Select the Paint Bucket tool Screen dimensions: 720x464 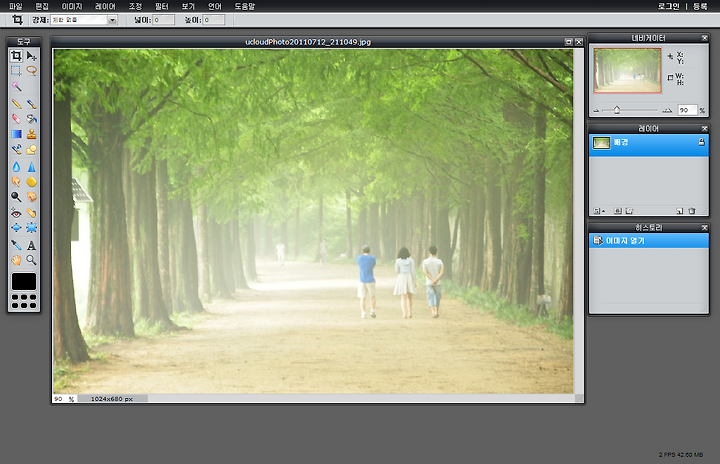[31, 119]
